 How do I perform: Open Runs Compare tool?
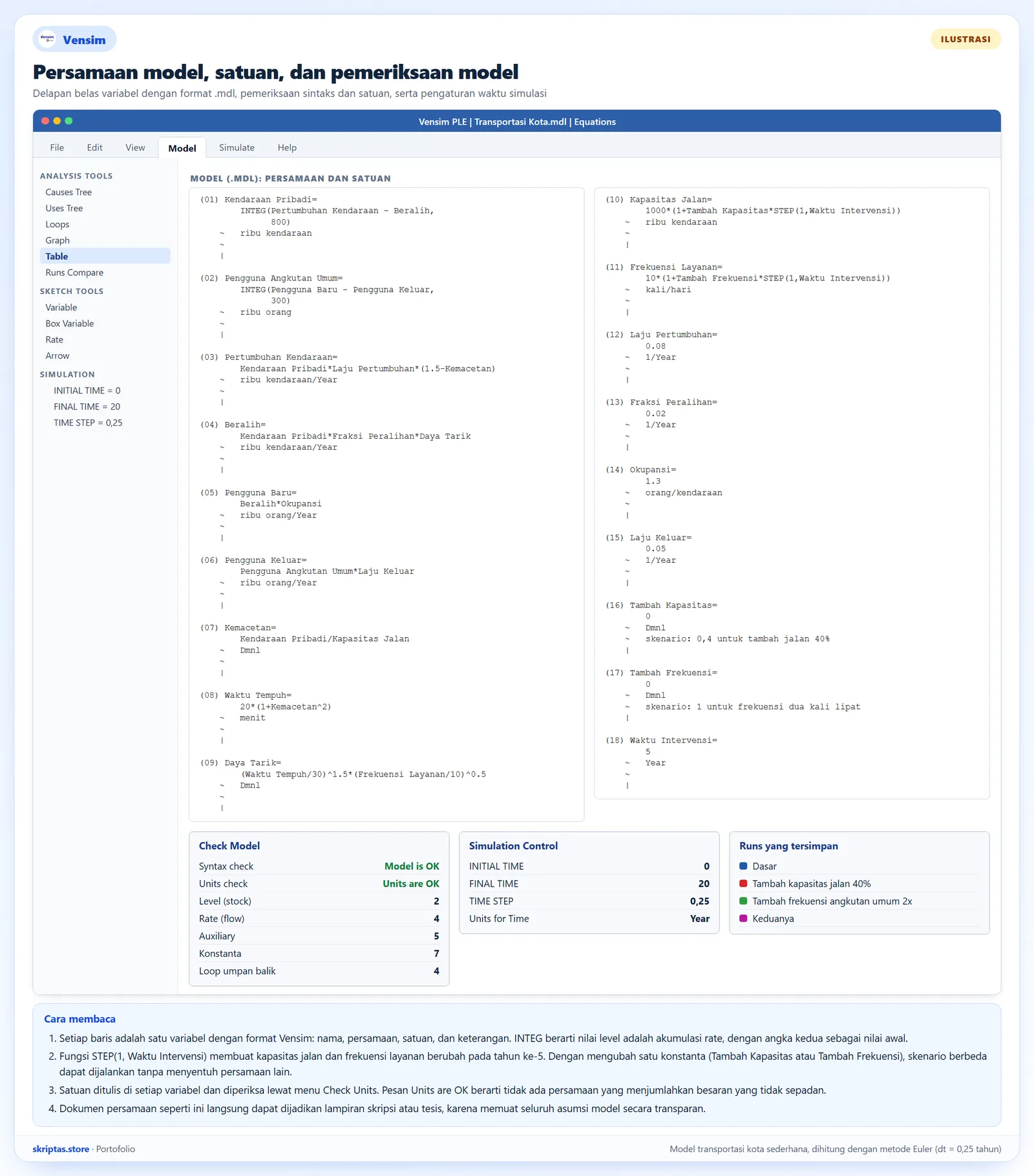tap(105, 273)
